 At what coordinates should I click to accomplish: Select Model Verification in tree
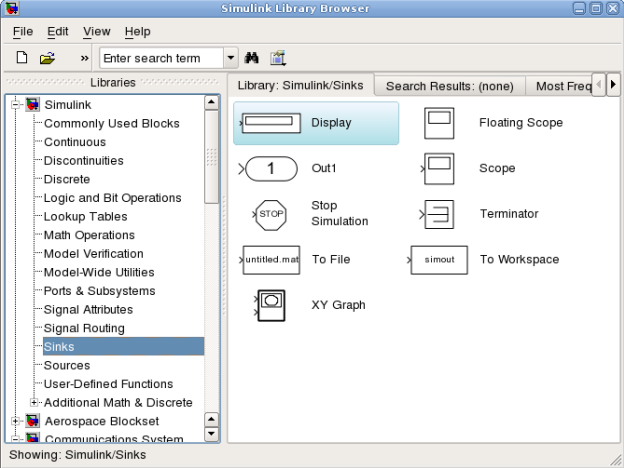(x=94, y=254)
